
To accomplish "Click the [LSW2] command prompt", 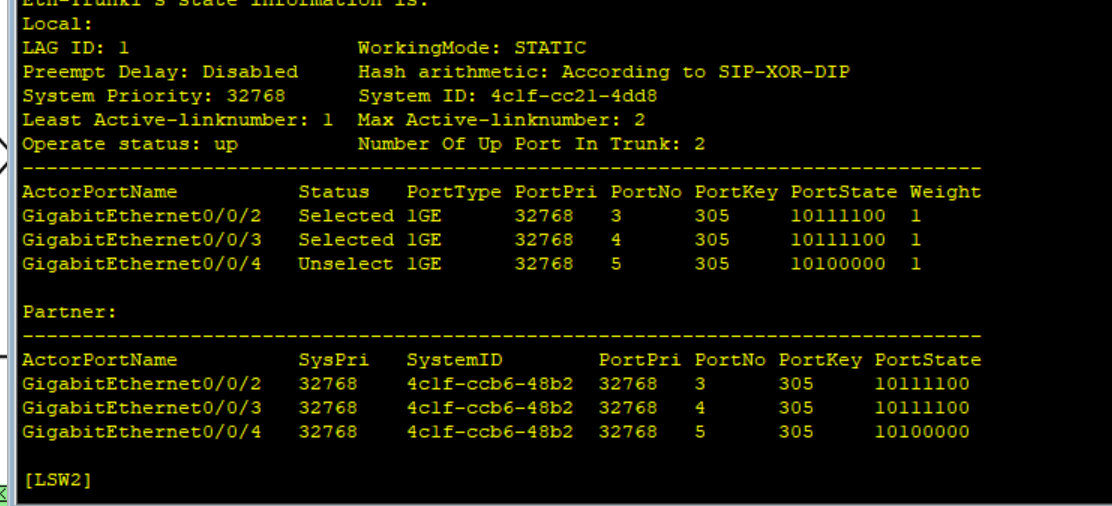I will (x=57, y=480).
